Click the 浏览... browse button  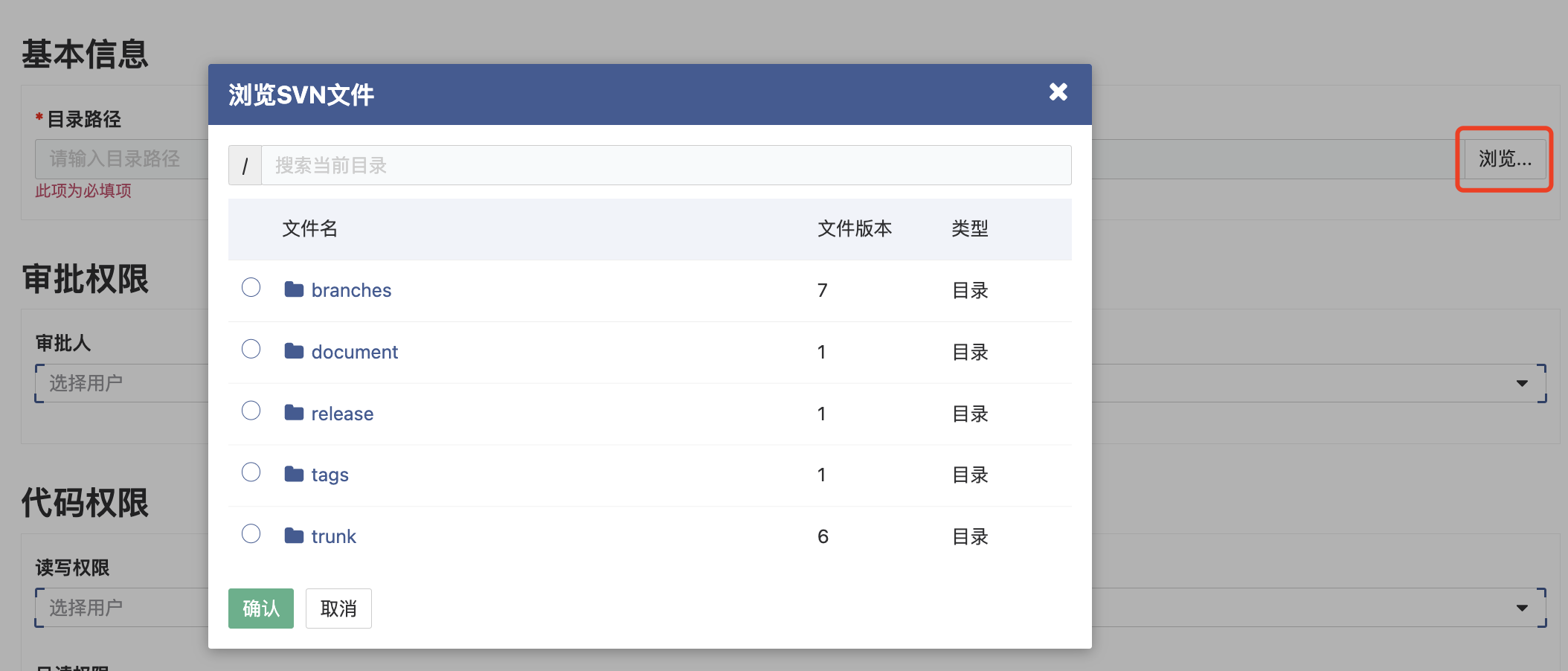1504,158
